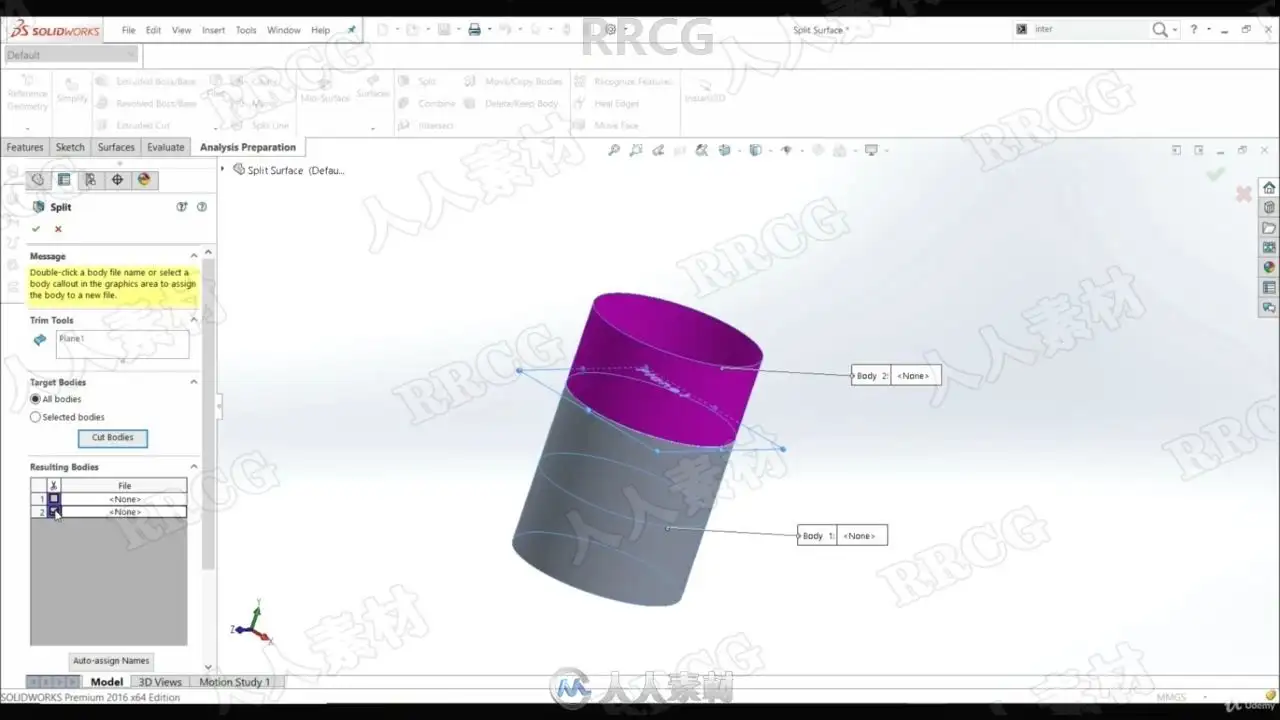Click the Body 2 <None> callout
Image resolution: width=1280 pixels, height=720 pixels.
(896, 375)
